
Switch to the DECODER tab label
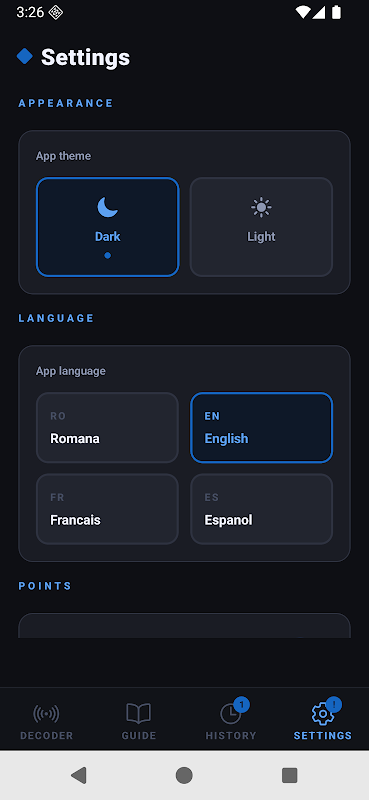point(46,736)
